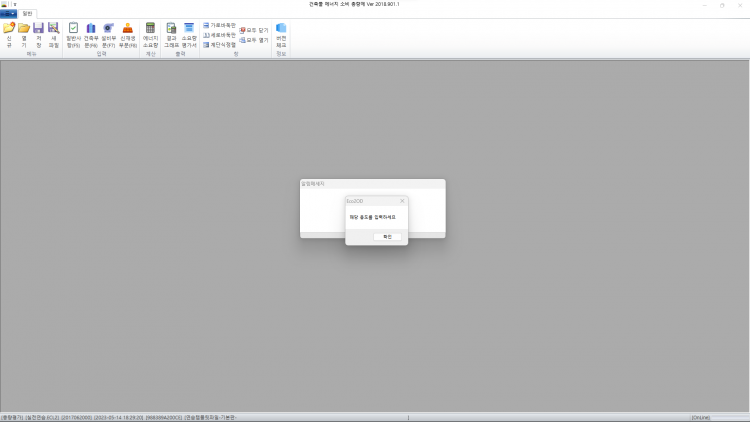Close the Eco2OD message dialog
Screen dimensions: 750x422
coord(402,201)
